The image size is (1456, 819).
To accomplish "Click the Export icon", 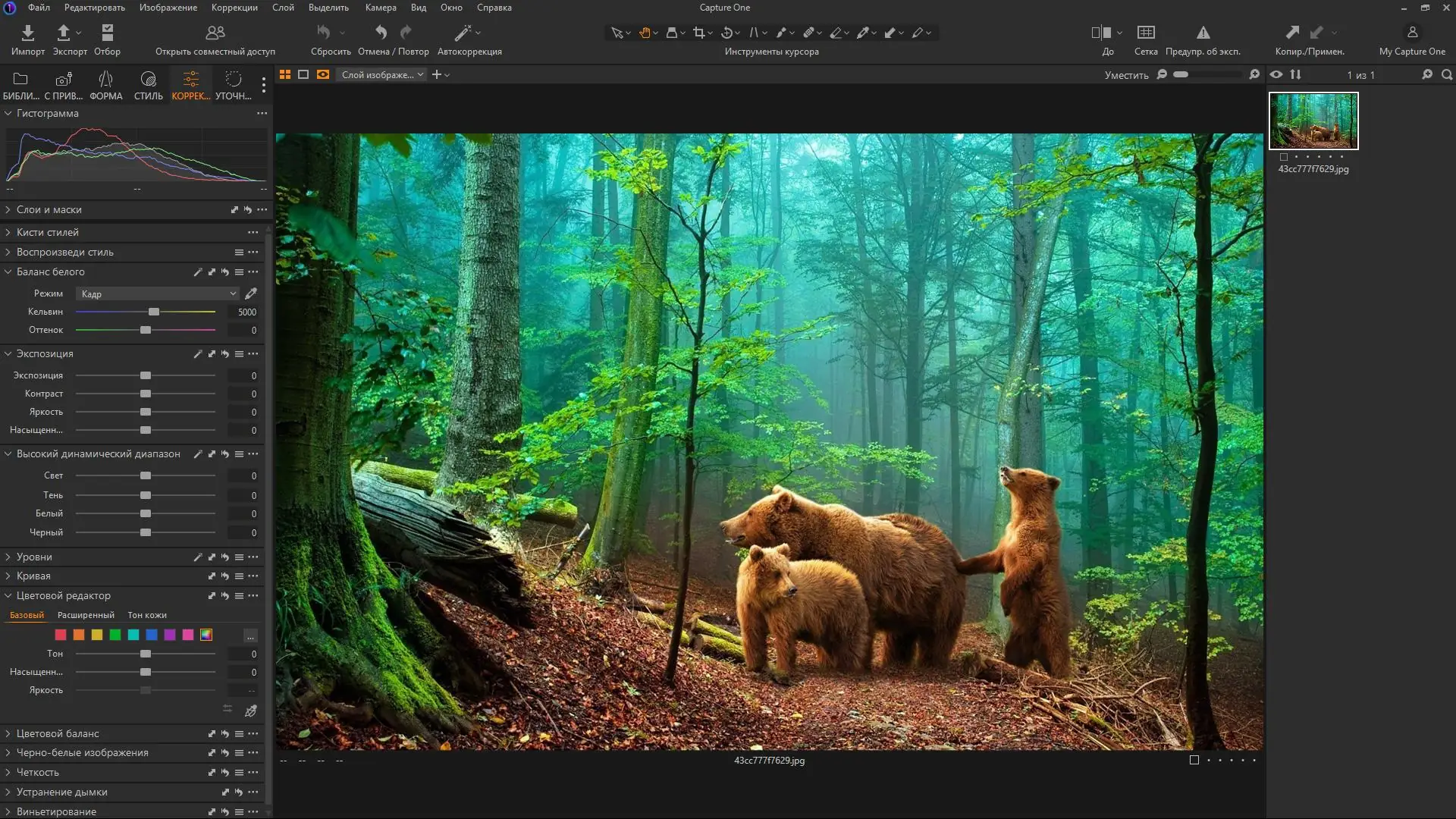I will pyautogui.click(x=64, y=33).
